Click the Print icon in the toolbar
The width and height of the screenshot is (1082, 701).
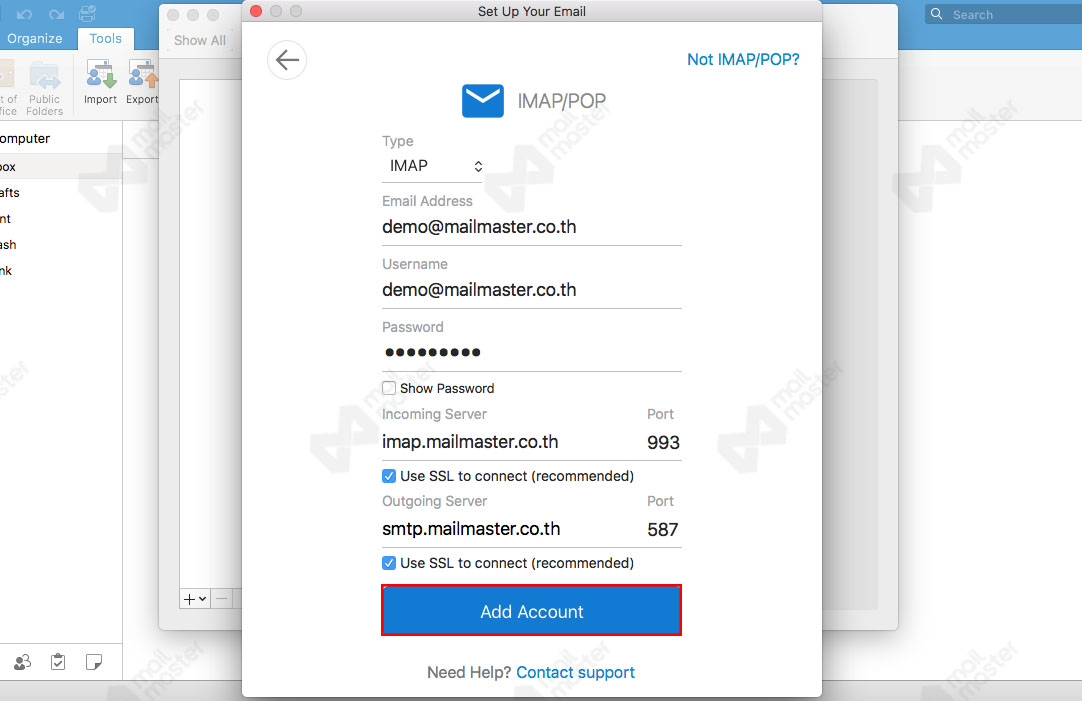point(87,13)
